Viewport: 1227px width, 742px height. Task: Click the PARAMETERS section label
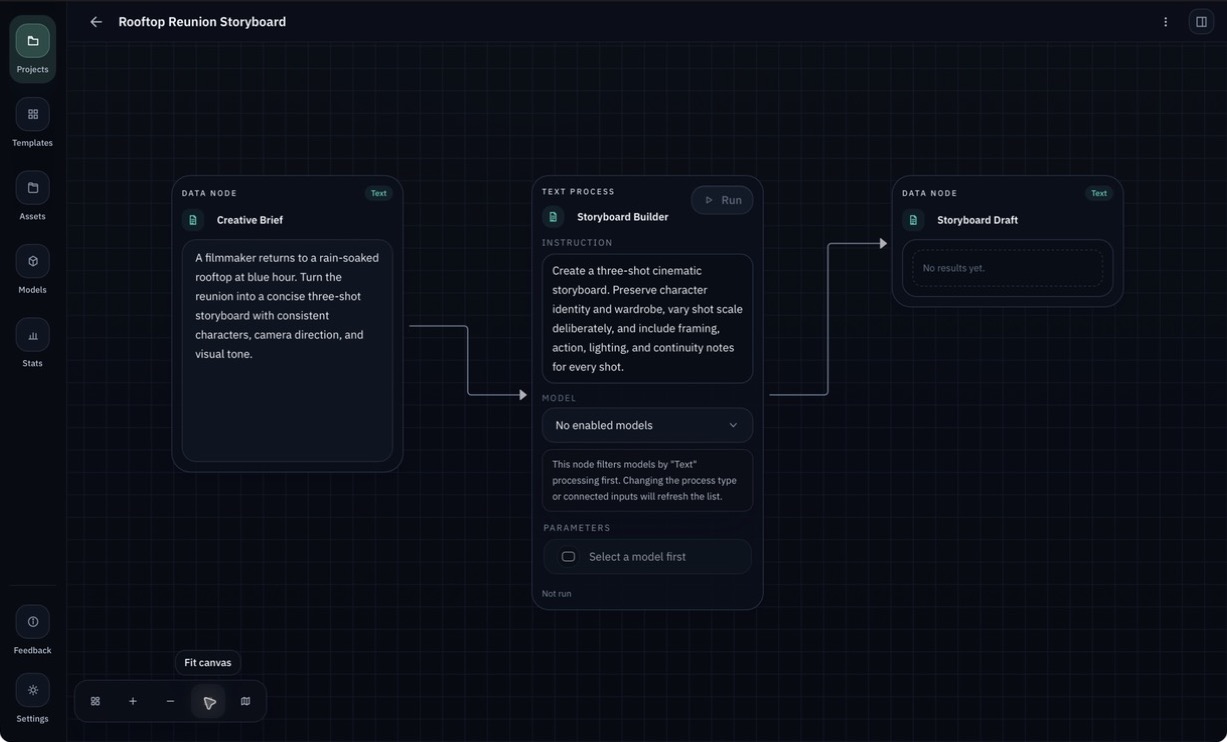point(577,528)
